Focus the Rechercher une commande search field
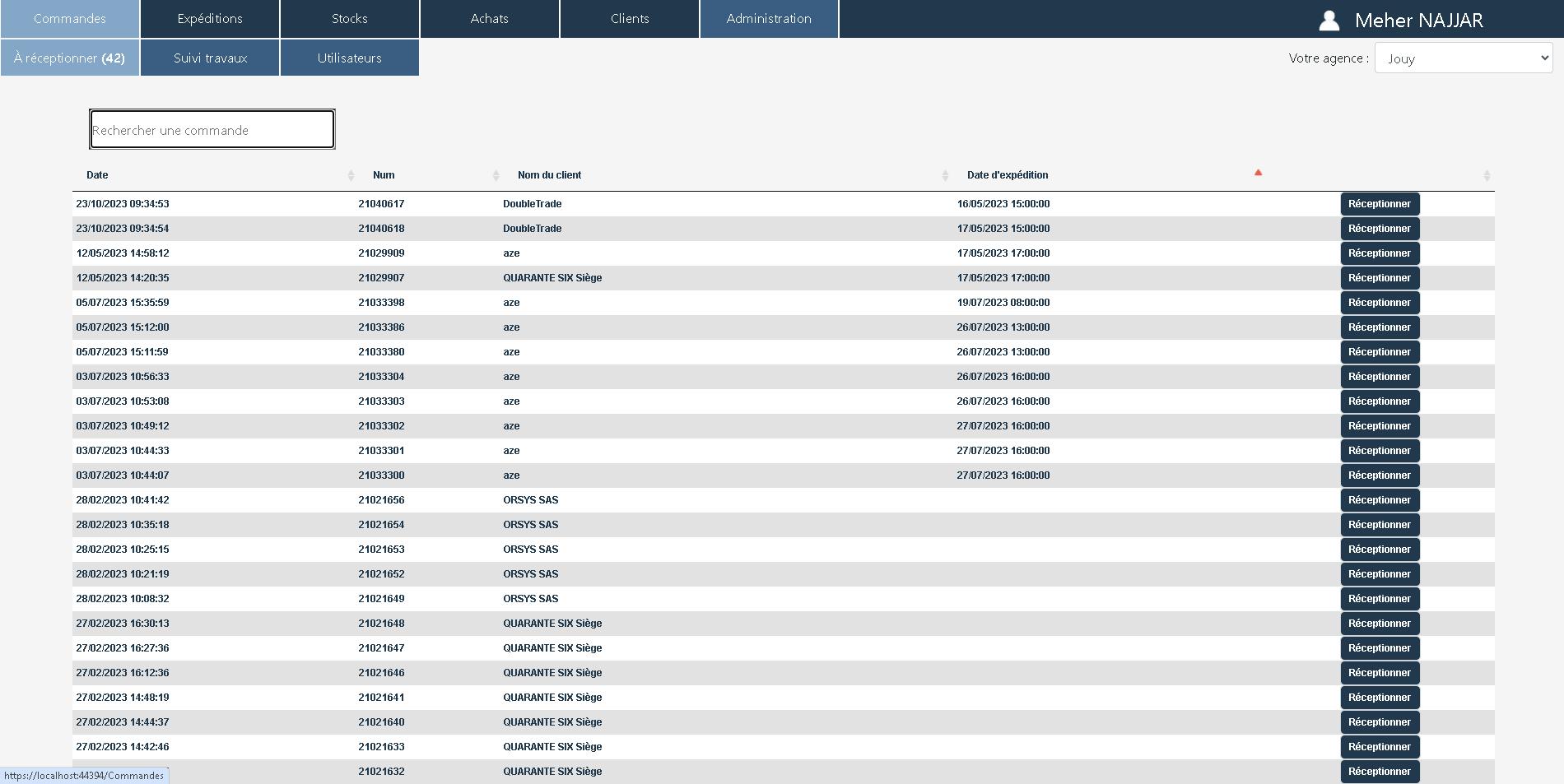 [212, 130]
